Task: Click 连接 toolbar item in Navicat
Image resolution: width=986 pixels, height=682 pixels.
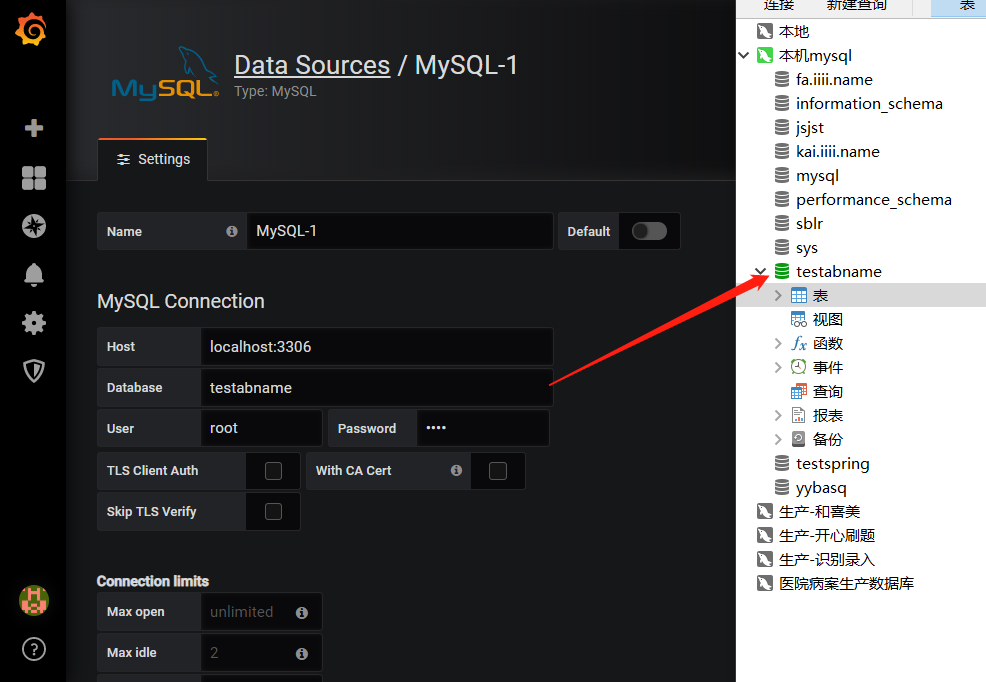Action: [x=778, y=6]
